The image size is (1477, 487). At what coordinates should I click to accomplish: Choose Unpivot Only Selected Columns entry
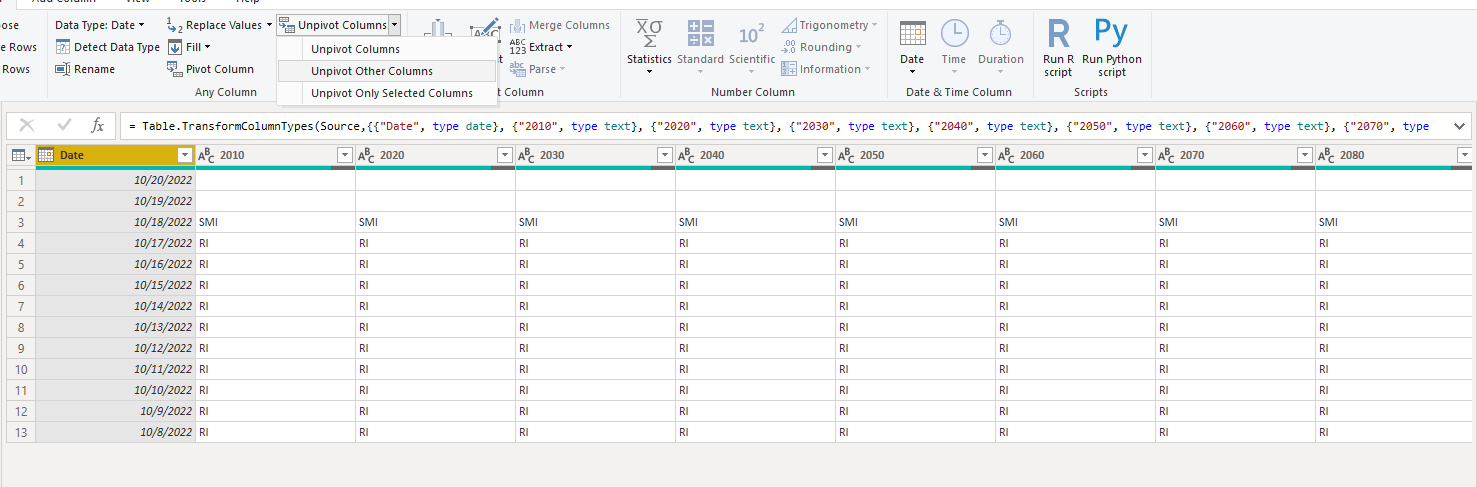tap(386, 93)
